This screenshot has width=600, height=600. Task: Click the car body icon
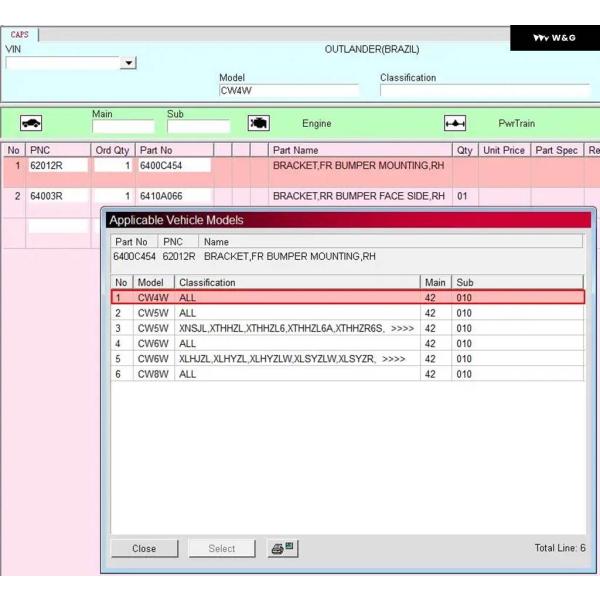click(31, 124)
